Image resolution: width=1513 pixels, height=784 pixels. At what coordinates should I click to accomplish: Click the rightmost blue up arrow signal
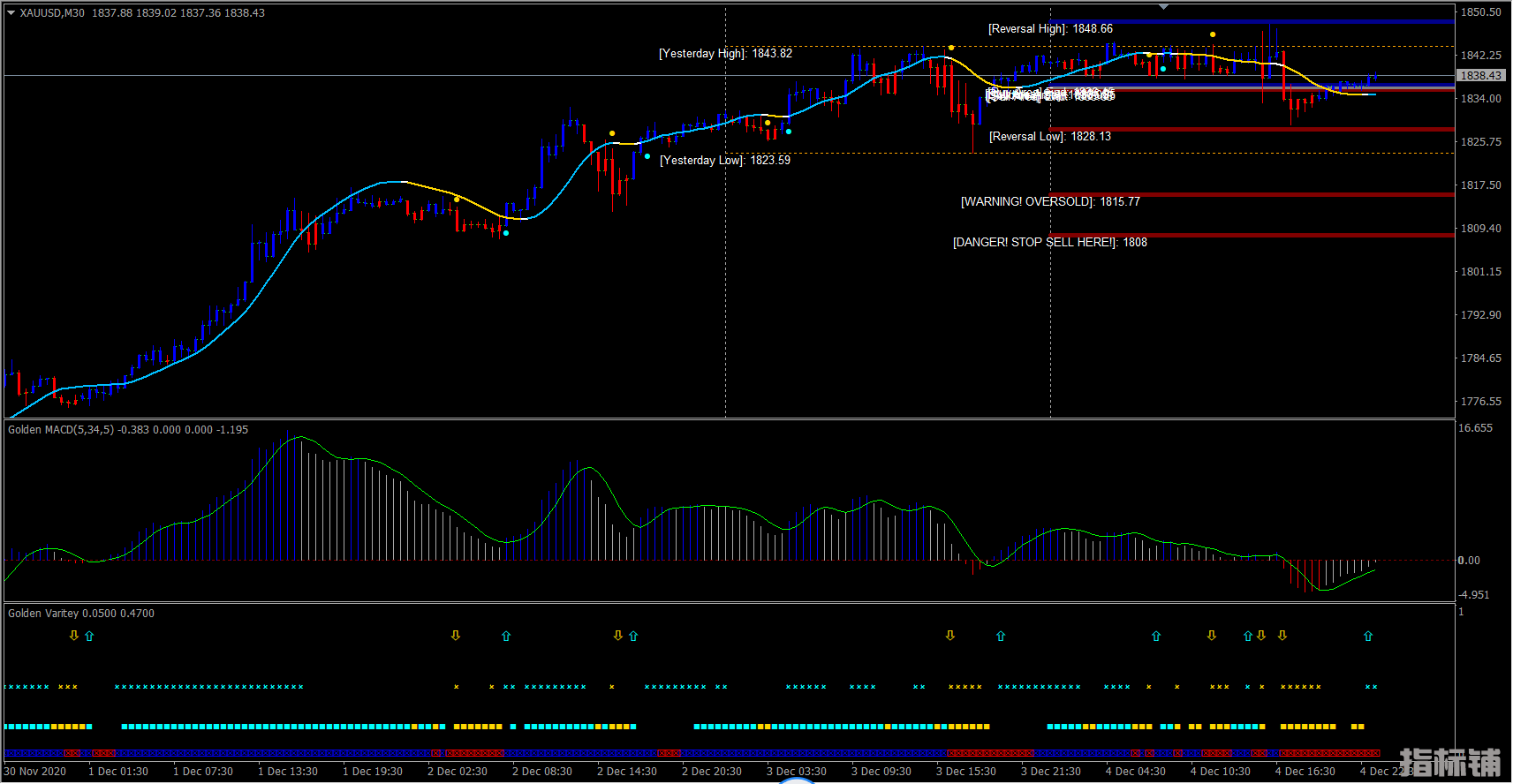(1368, 636)
